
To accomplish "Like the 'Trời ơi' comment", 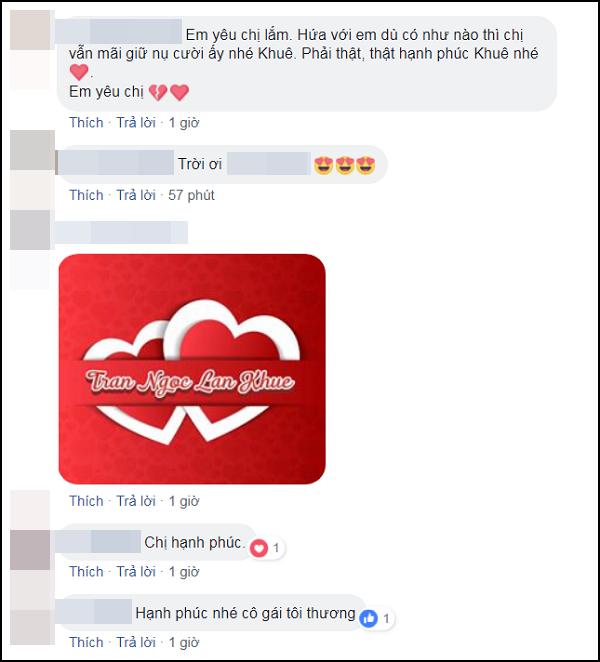I will (x=86, y=195).
